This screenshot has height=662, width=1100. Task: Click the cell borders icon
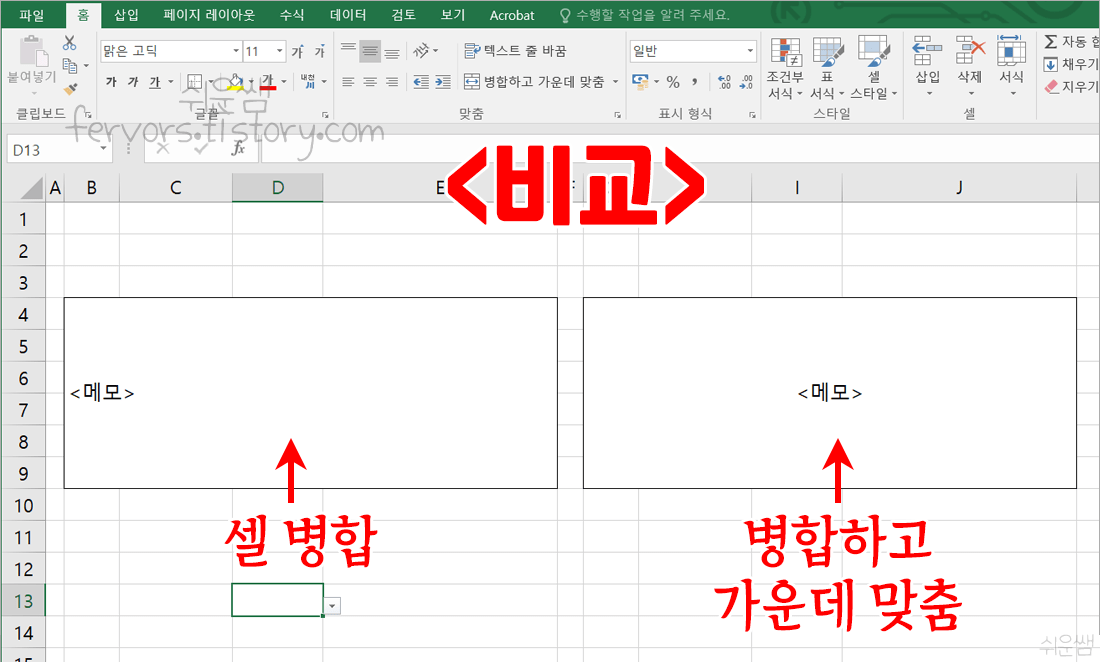pyautogui.click(x=194, y=82)
